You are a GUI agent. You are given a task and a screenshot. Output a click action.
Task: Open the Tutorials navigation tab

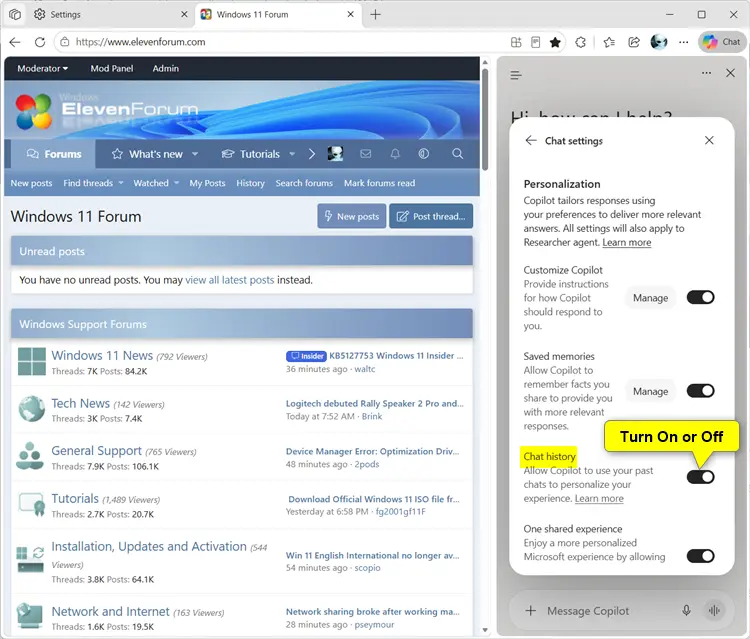[251, 154]
